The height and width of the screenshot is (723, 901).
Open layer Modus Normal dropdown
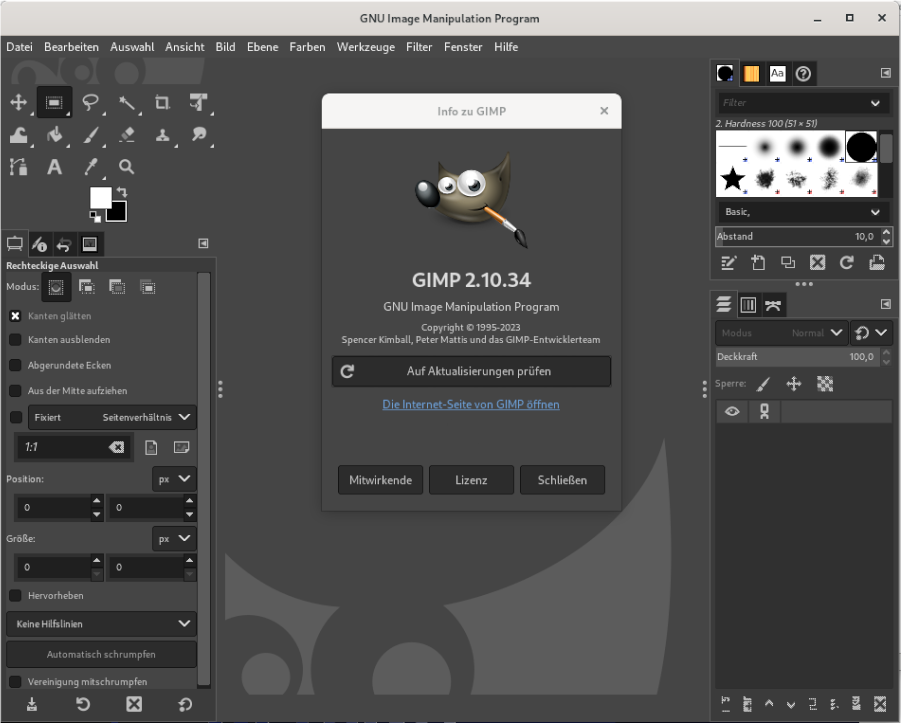pos(781,333)
